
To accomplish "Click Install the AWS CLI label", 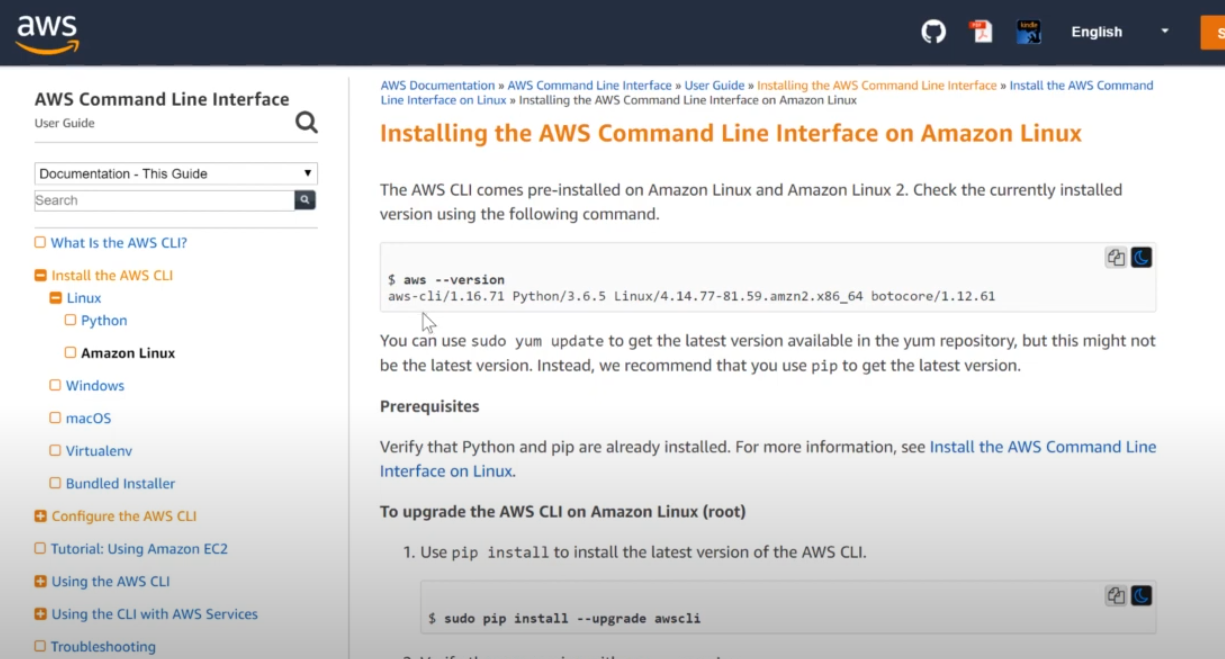I will coord(112,276).
